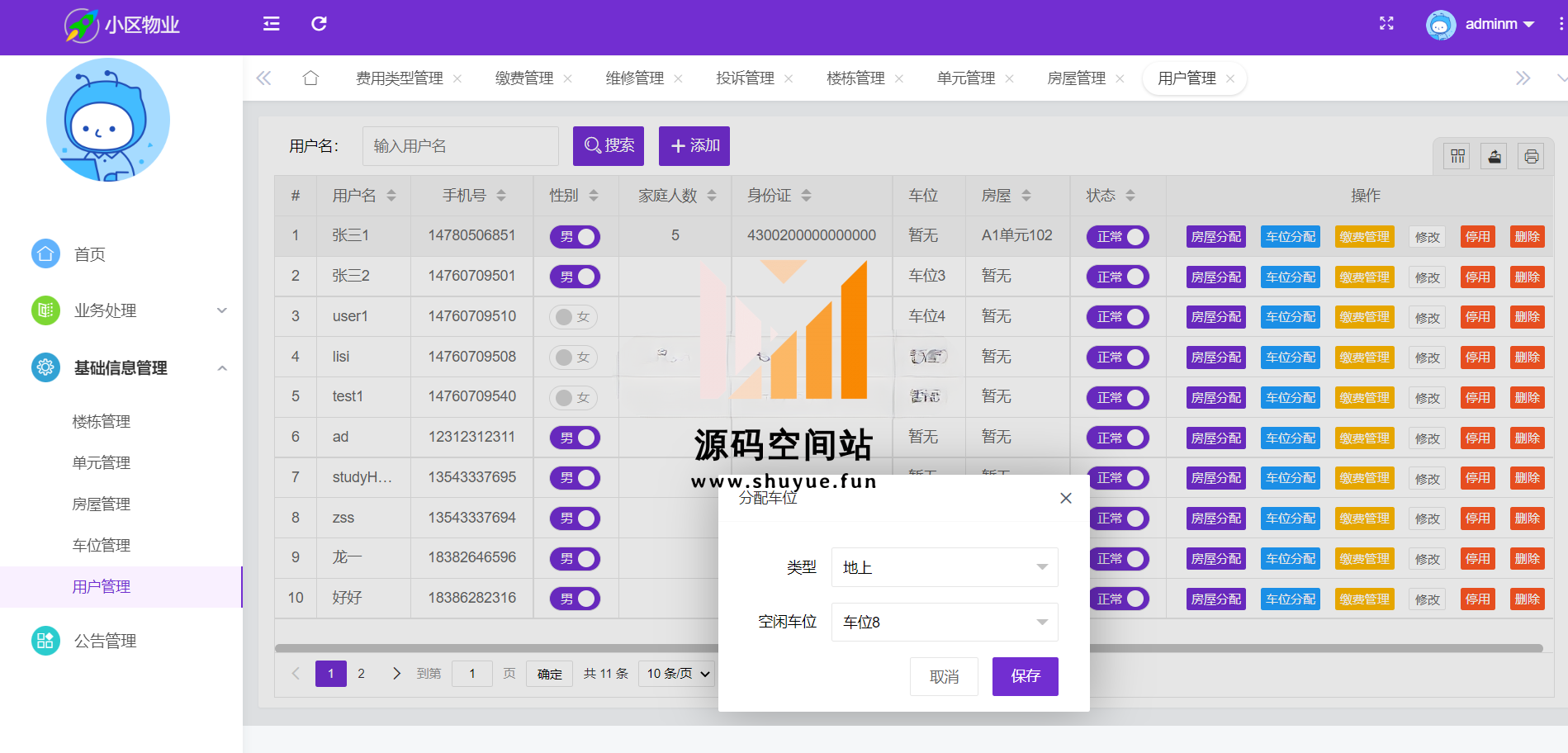
Task: Sort by 用户名 column arrows
Action: point(391,196)
